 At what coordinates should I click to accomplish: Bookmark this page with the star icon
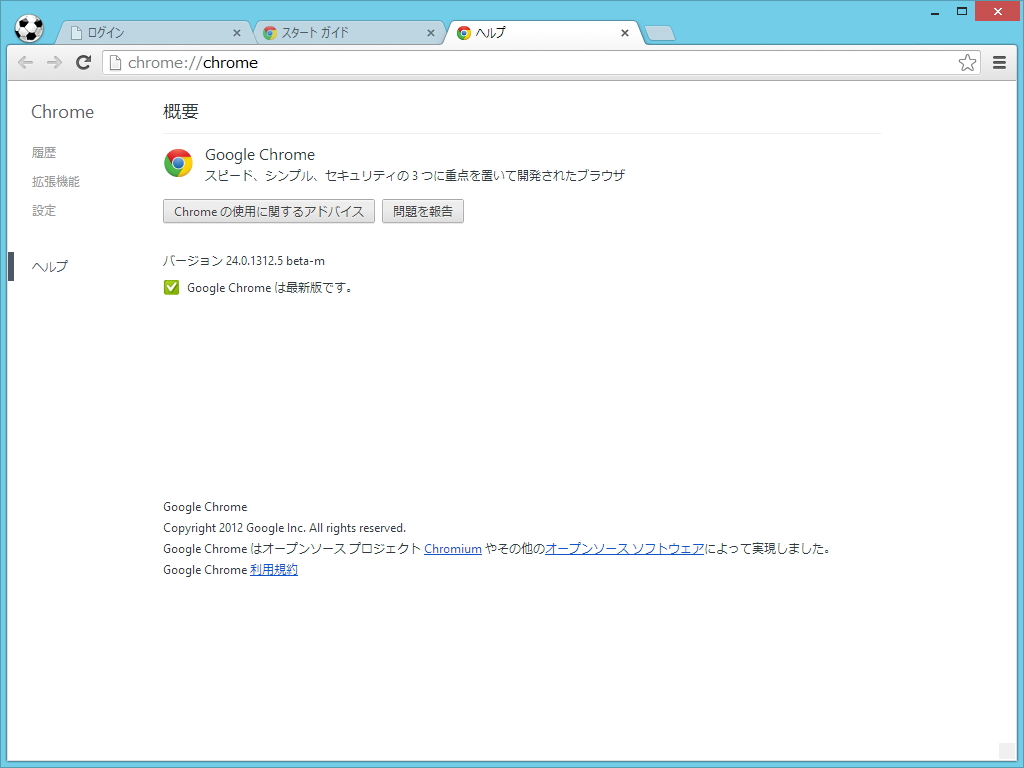[x=966, y=62]
